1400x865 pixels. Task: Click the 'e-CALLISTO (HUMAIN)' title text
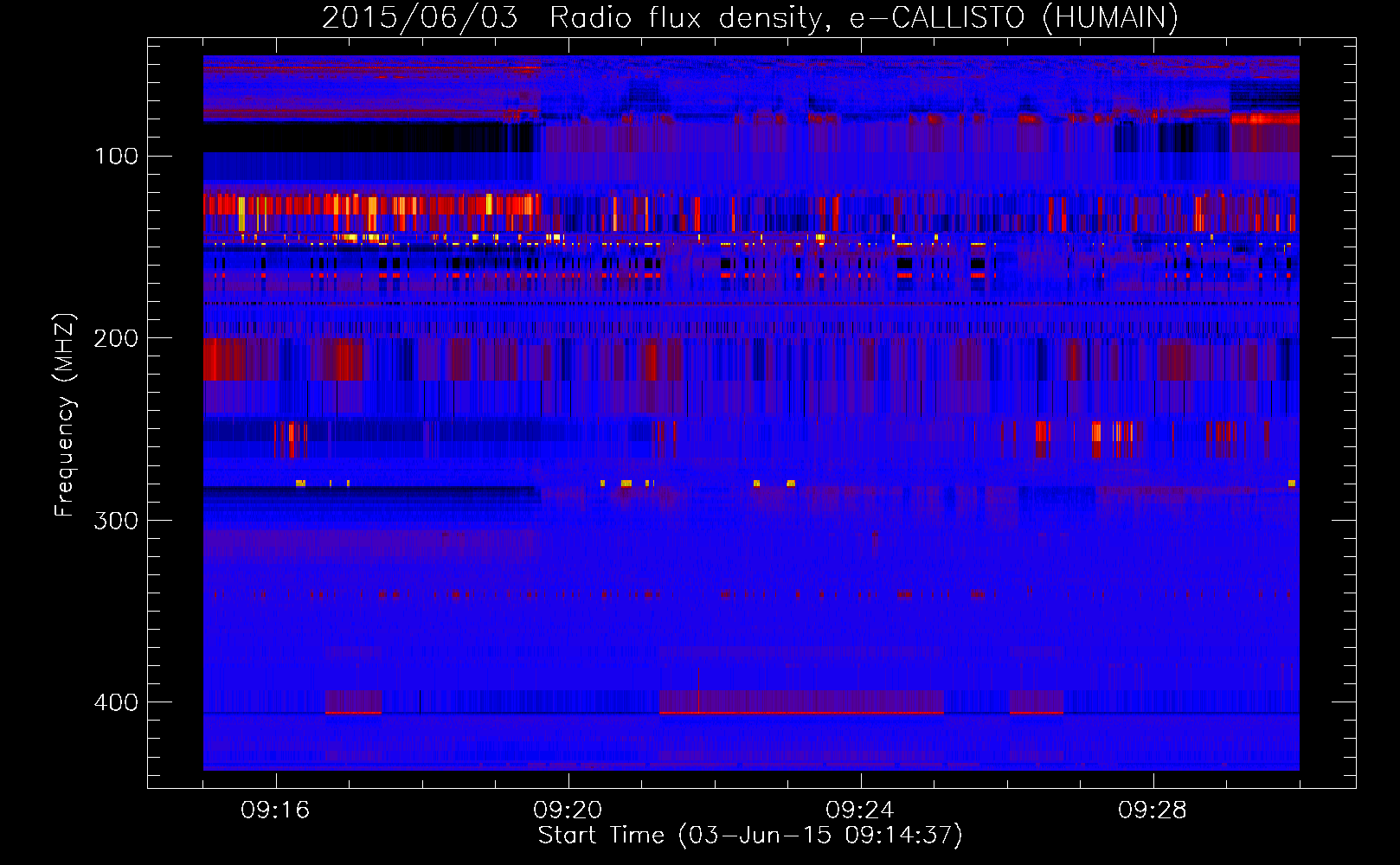click(x=1013, y=18)
